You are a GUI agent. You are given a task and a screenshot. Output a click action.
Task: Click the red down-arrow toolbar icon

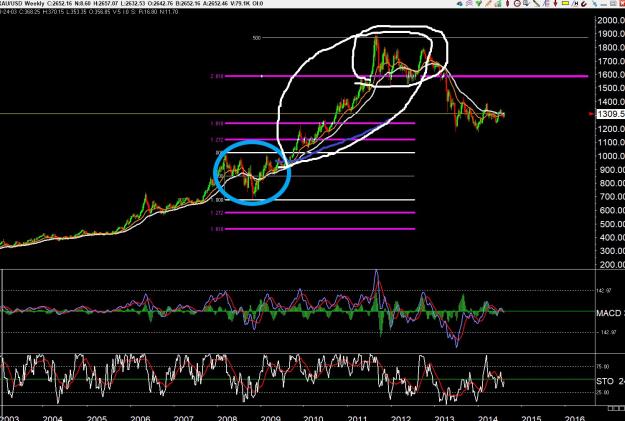pos(555,3)
